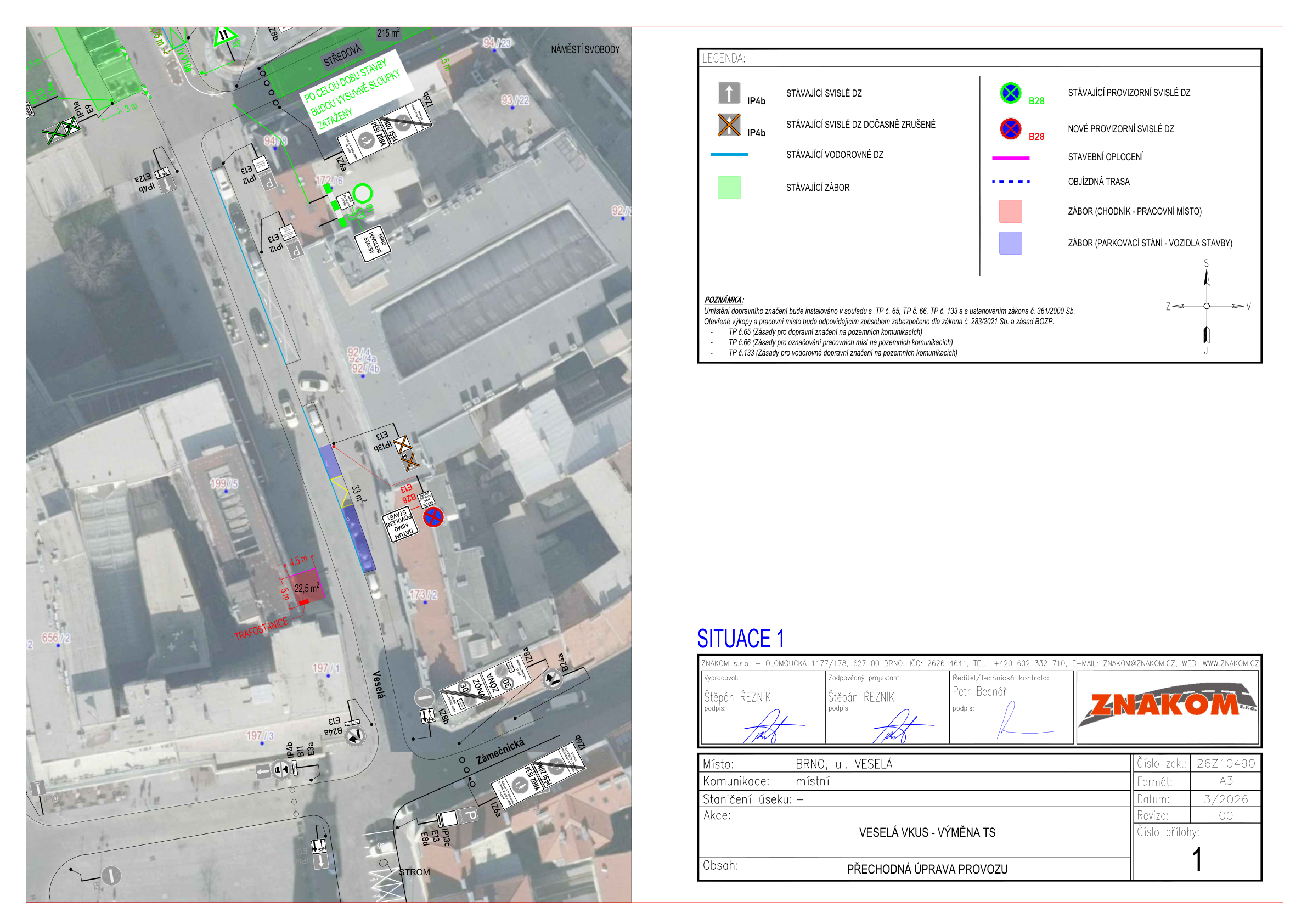Viewport: 1307px width, 924px height.
Task: Click the TRAFOSTANICE label on the map
Action: pos(261,629)
